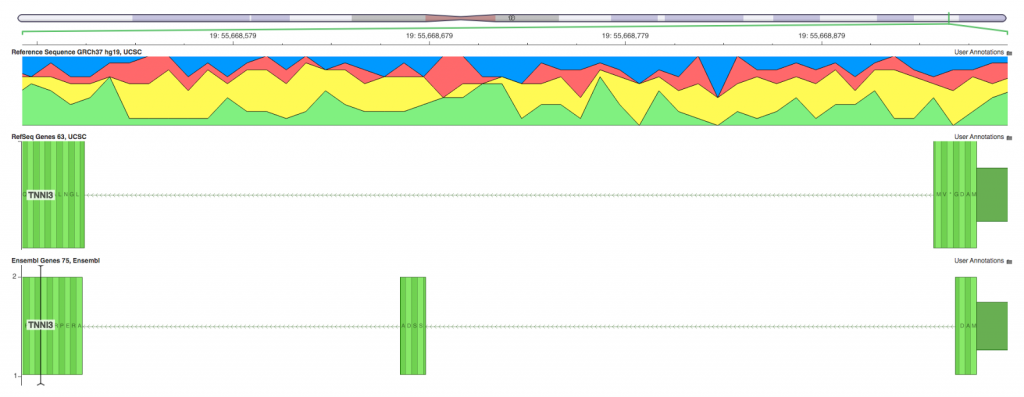This screenshot has height=397, width=1024.
Task: Click the red centromere on the chromosome ideogram
Action: [461, 18]
